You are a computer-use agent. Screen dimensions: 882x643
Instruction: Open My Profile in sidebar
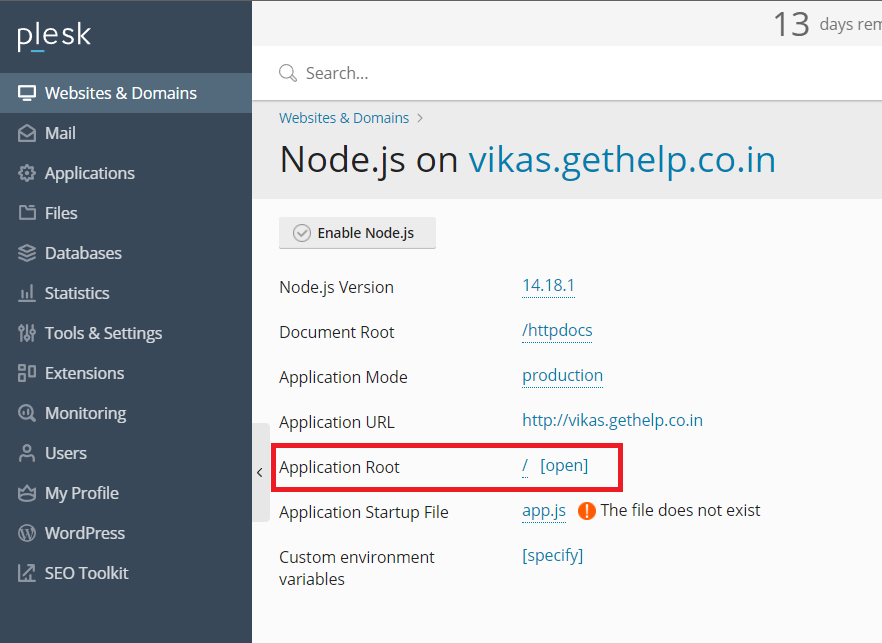(126, 493)
